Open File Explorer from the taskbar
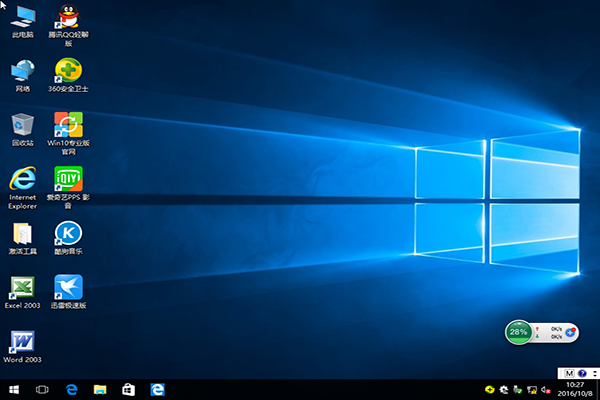 (x=100, y=389)
